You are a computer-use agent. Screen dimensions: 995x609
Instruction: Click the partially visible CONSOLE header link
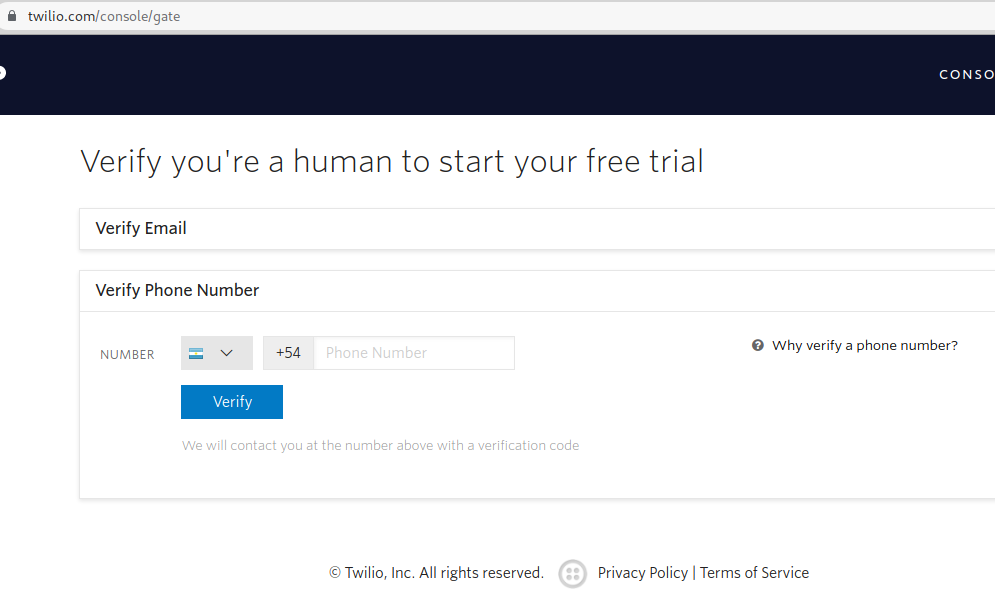pos(966,74)
